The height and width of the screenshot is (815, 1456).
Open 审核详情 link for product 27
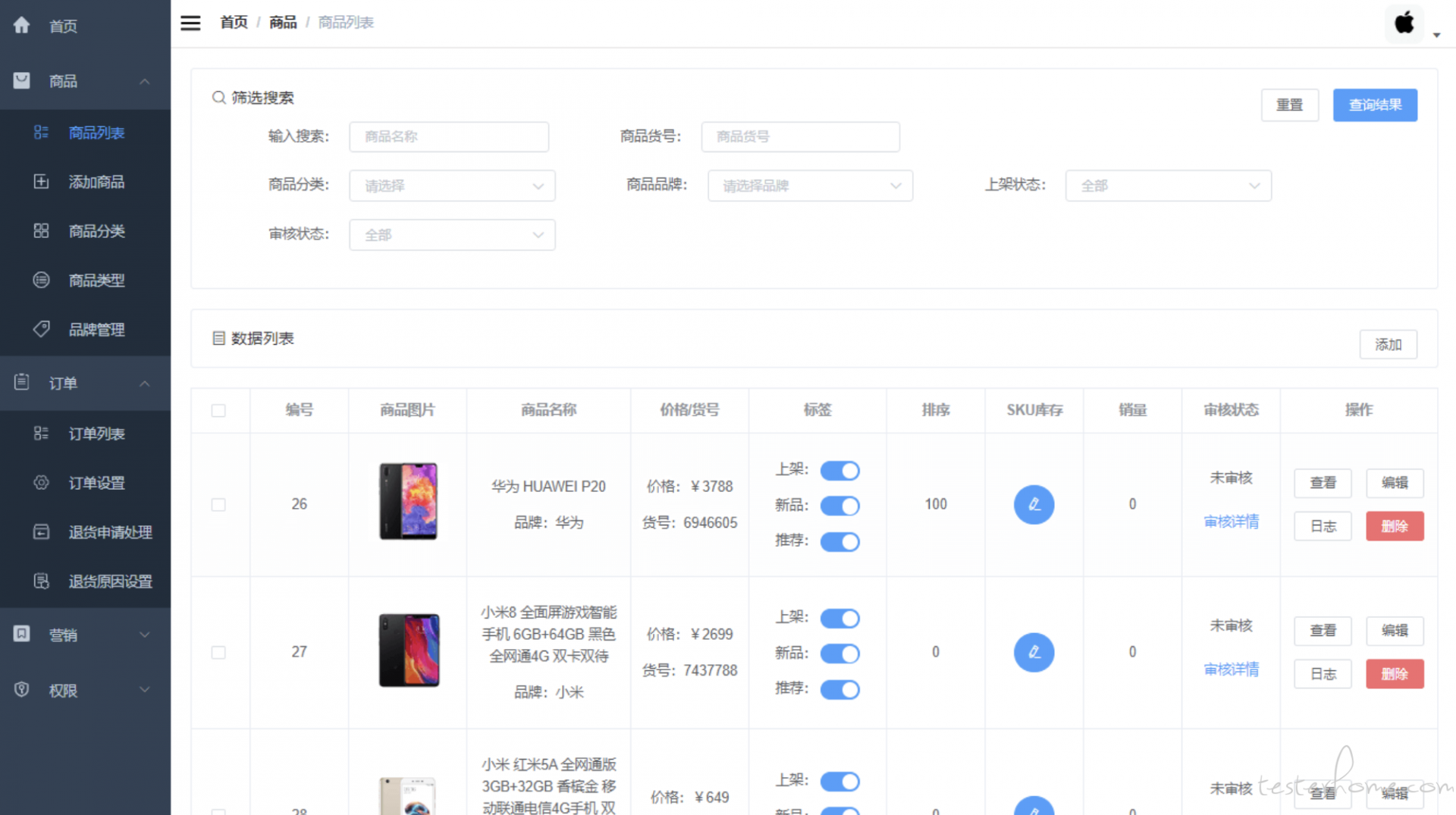click(x=1231, y=669)
